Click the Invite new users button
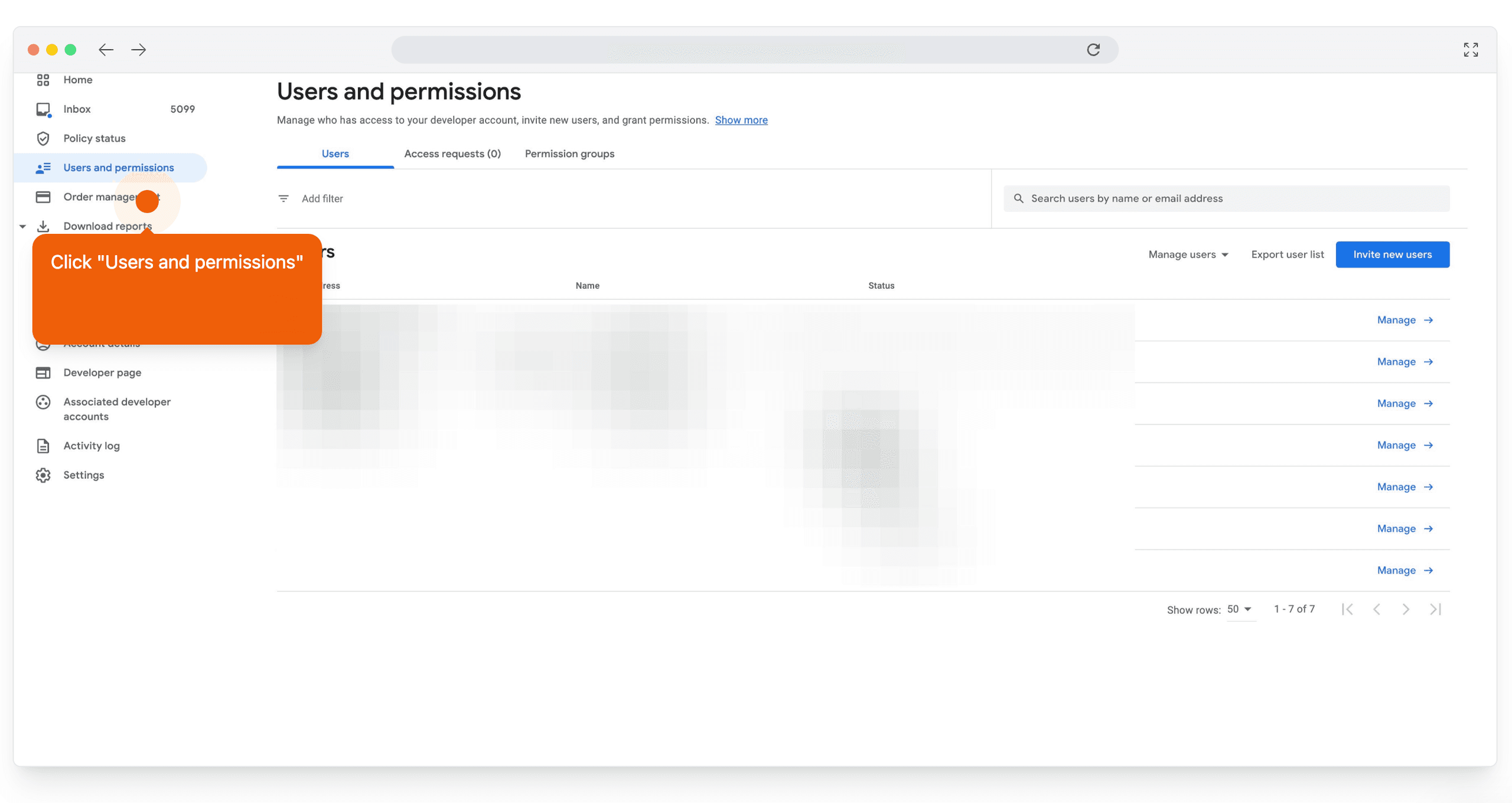The height and width of the screenshot is (803, 1512). click(x=1392, y=254)
